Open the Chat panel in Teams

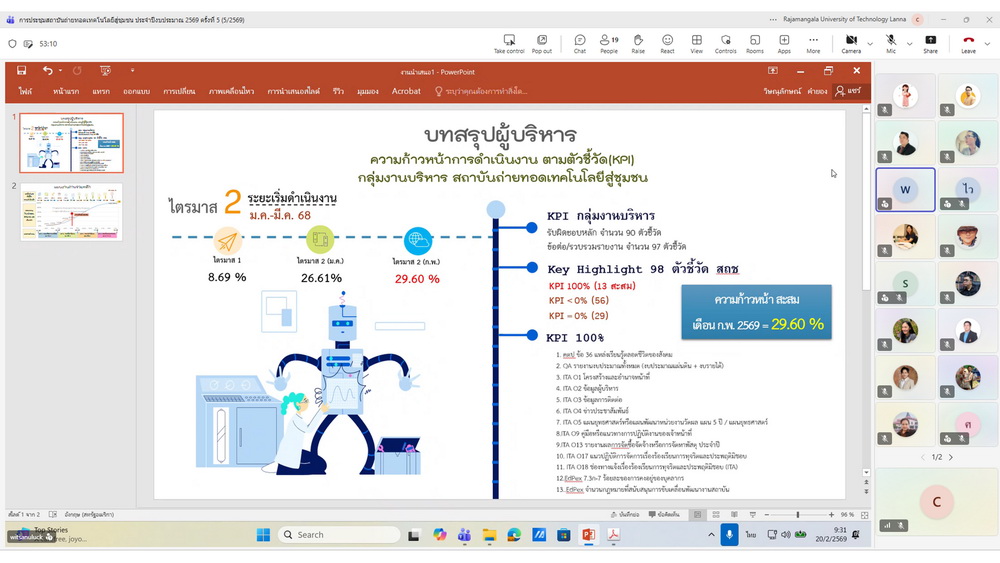(x=580, y=44)
